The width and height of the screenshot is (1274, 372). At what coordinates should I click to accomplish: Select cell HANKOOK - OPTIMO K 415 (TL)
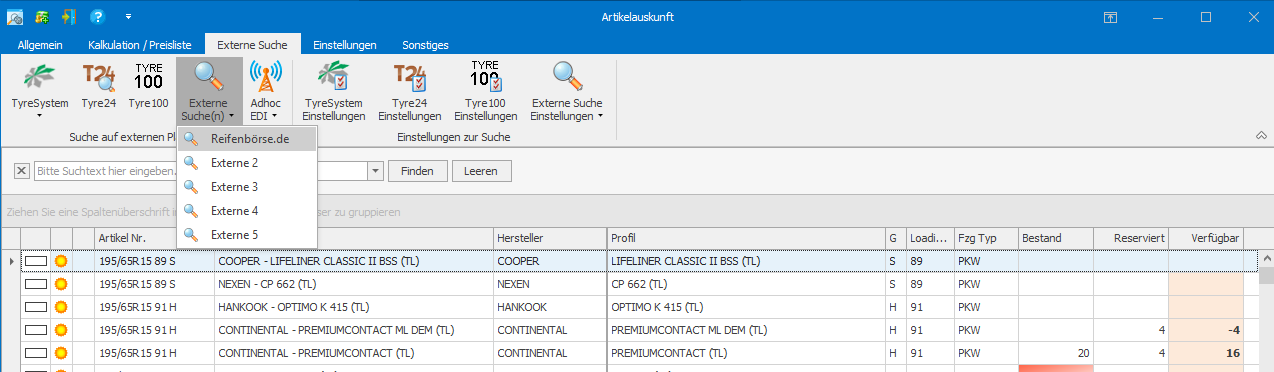(353, 307)
